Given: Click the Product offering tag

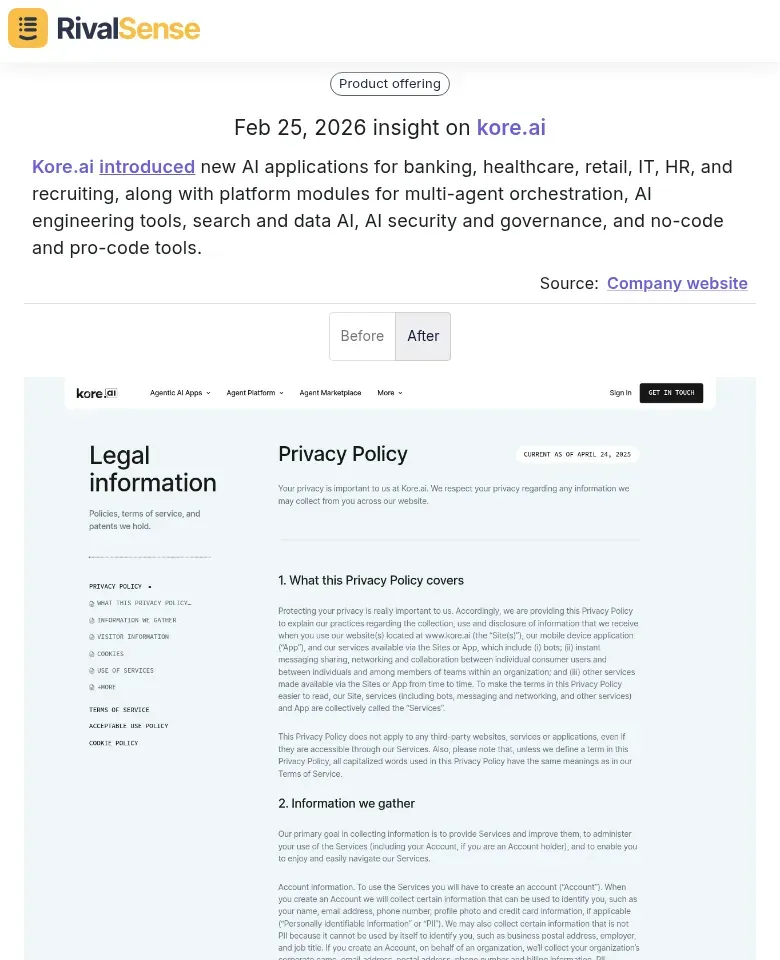Looking at the screenshot, I should 390,84.
